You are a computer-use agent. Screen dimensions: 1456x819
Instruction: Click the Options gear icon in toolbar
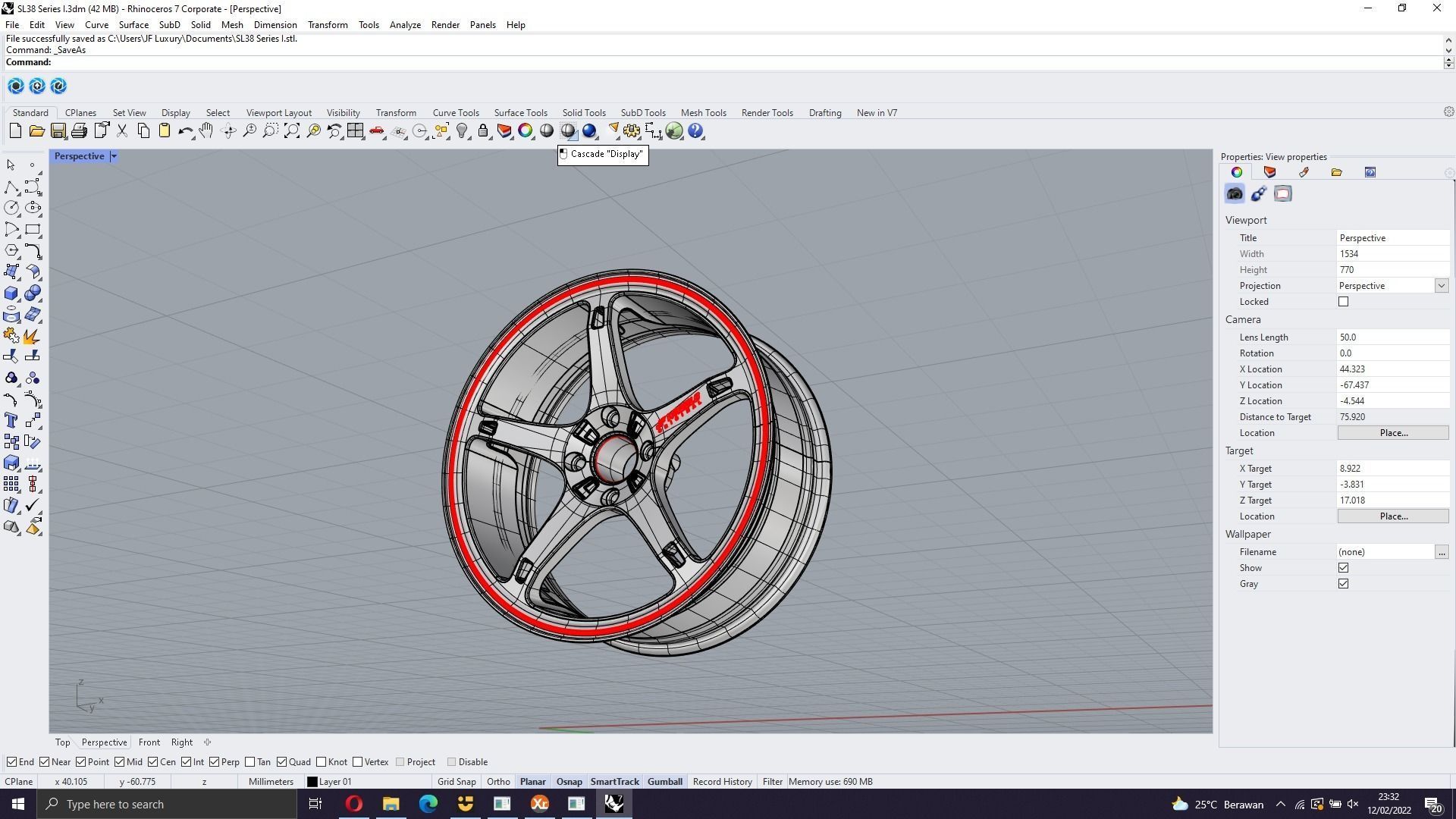tap(632, 131)
